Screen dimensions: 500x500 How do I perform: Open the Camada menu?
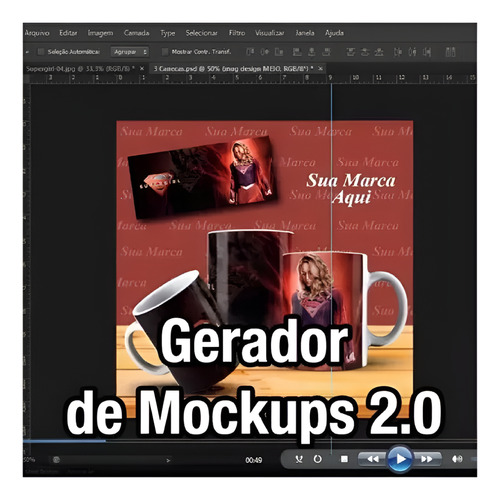click(136, 33)
